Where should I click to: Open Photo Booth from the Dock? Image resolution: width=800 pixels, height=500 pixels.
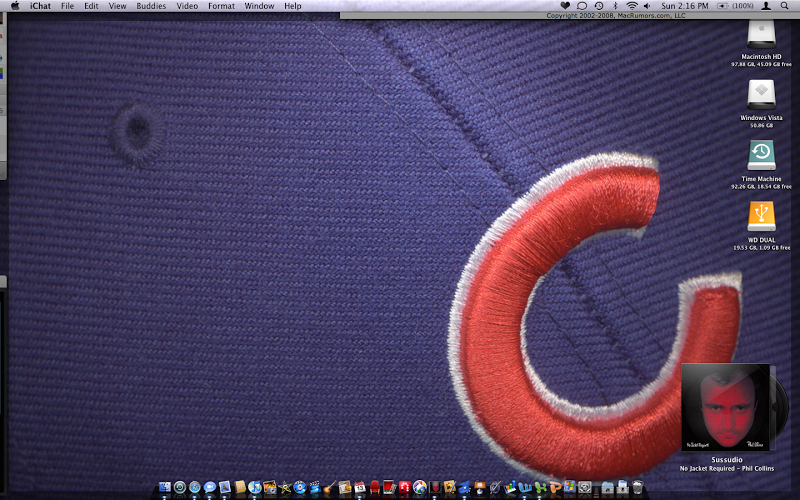coord(390,487)
